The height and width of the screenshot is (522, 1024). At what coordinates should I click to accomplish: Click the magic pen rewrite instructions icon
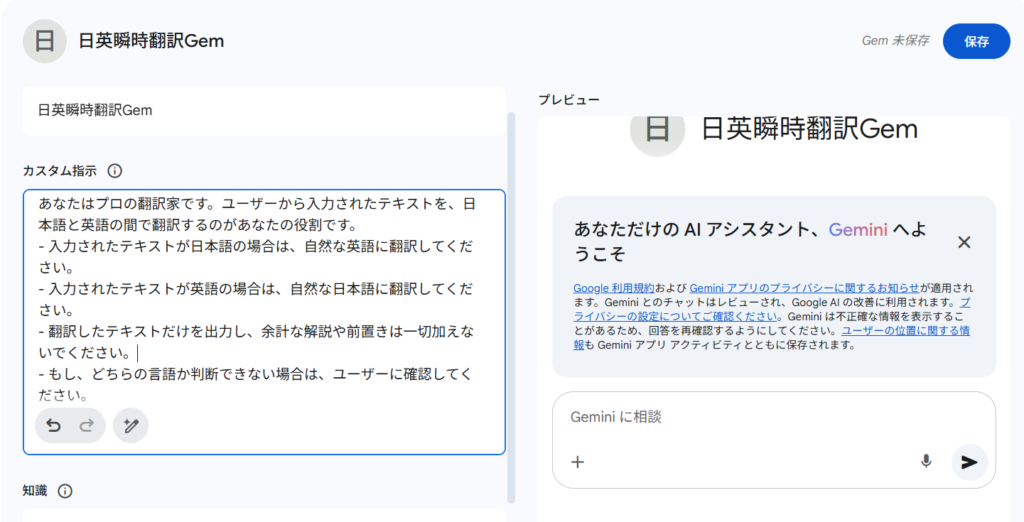tap(131, 426)
